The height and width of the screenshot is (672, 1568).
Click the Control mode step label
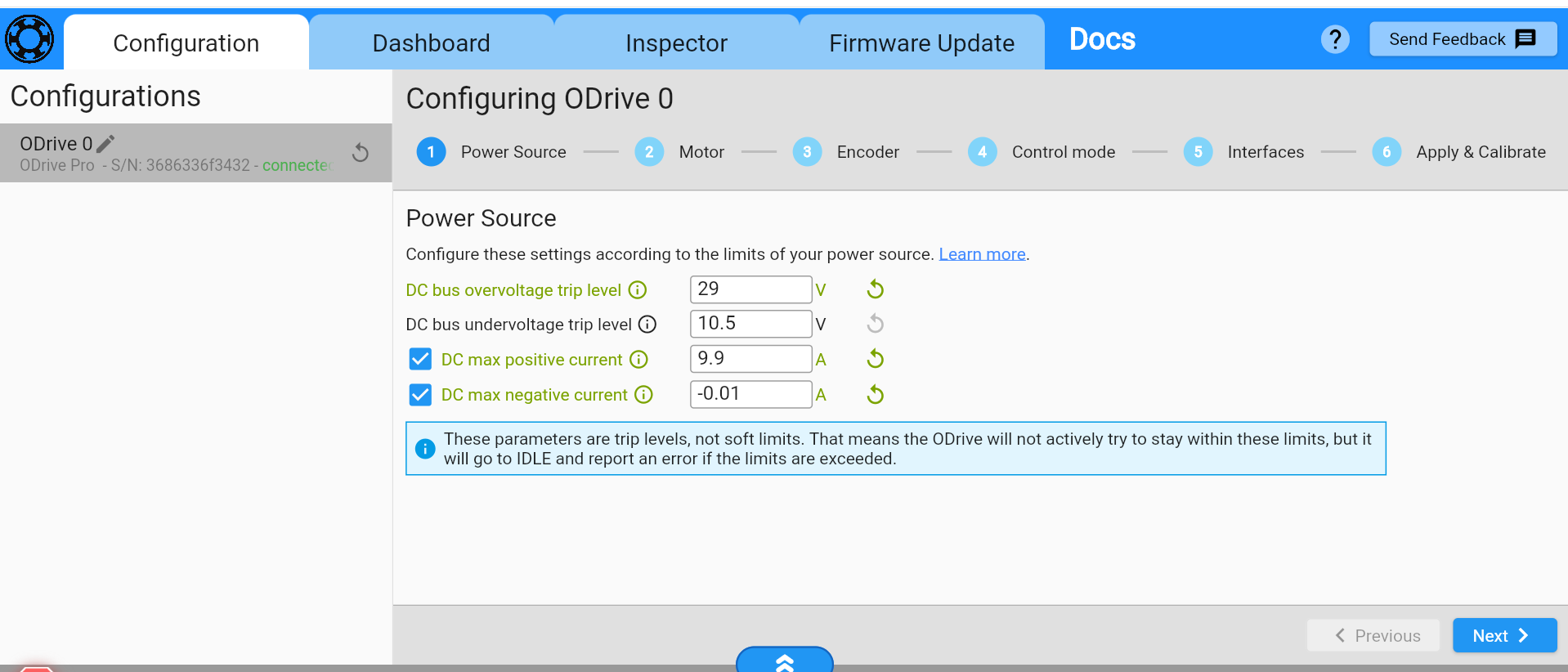(x=1064, y=152)
